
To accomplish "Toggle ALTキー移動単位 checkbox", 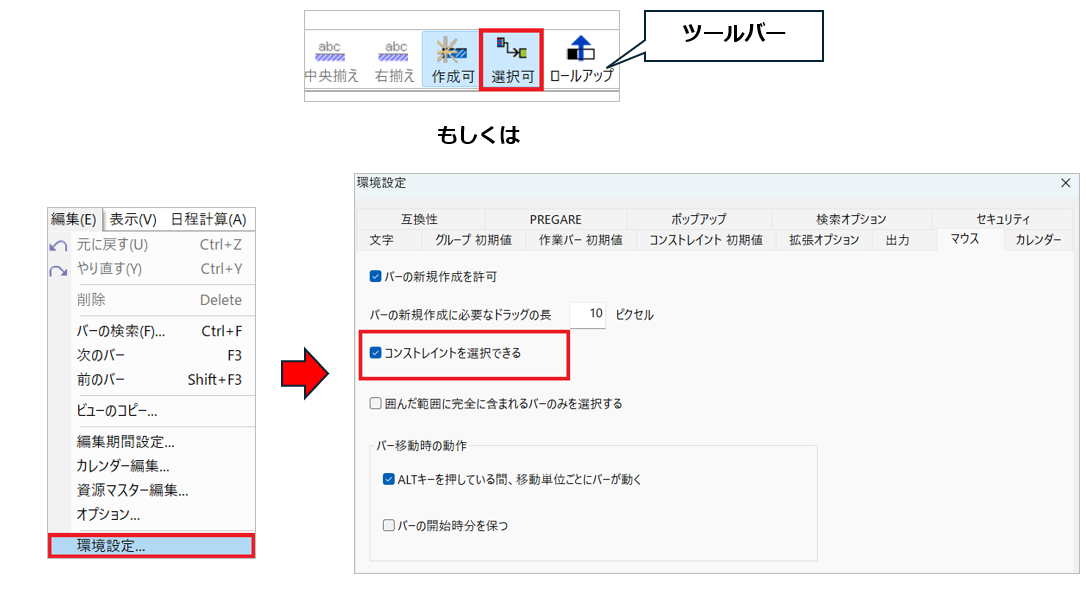I will (x=389, y=479).
